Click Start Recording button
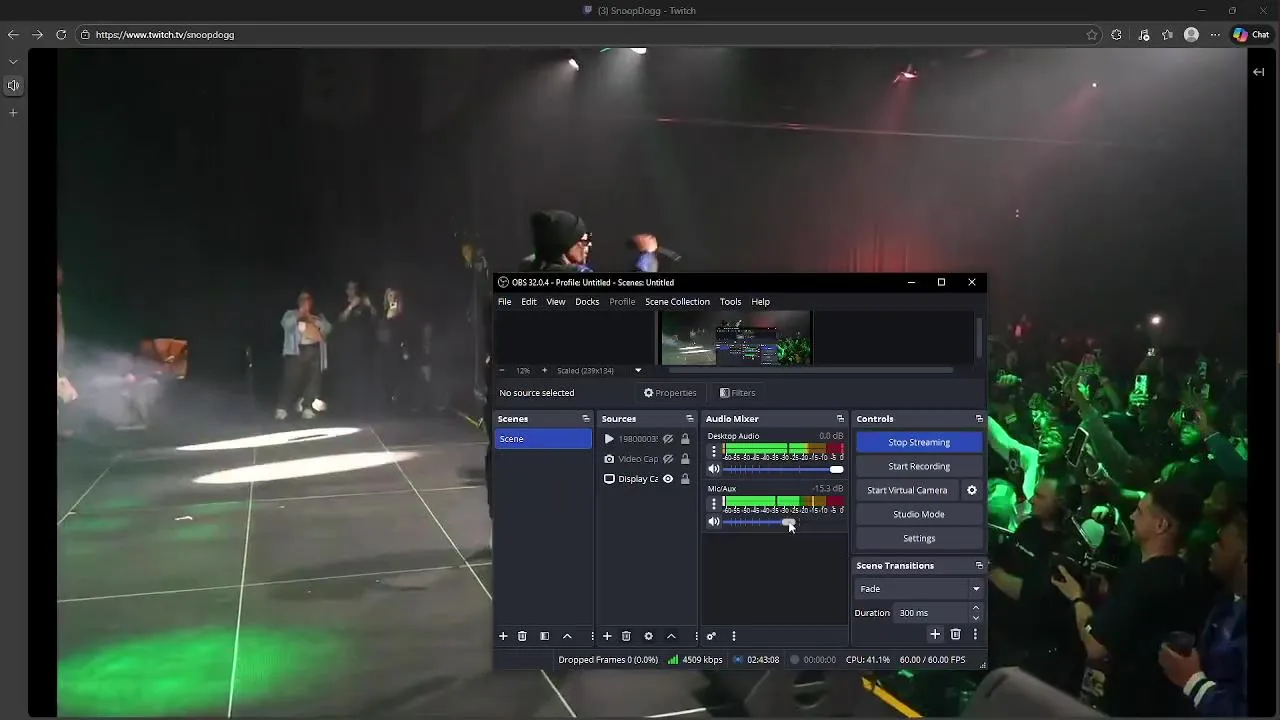The image size is (1280, 720). point(919,466)
